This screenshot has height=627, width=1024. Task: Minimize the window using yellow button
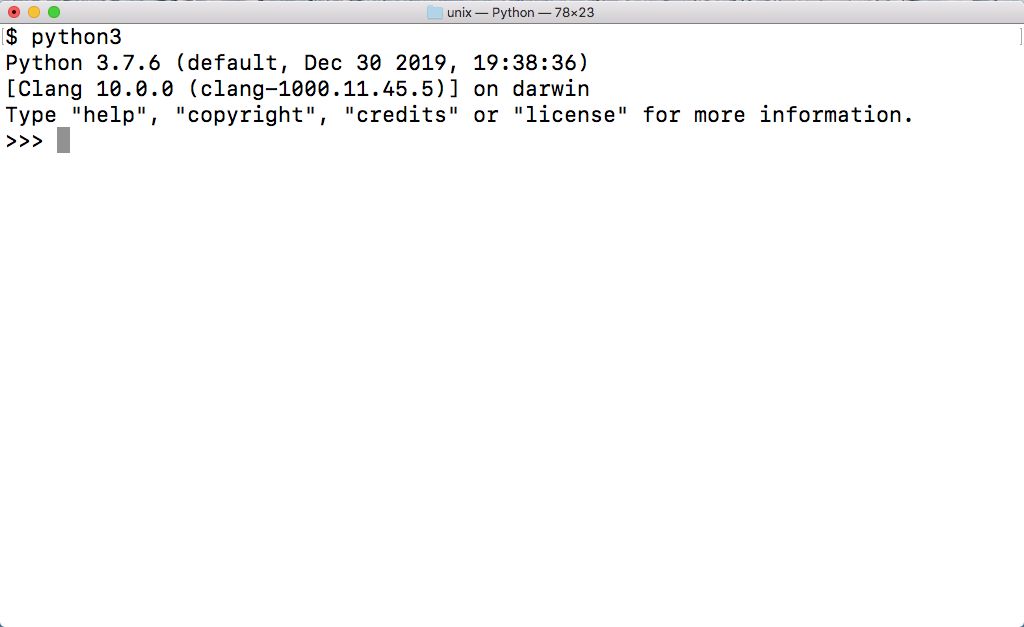point(34,12)
